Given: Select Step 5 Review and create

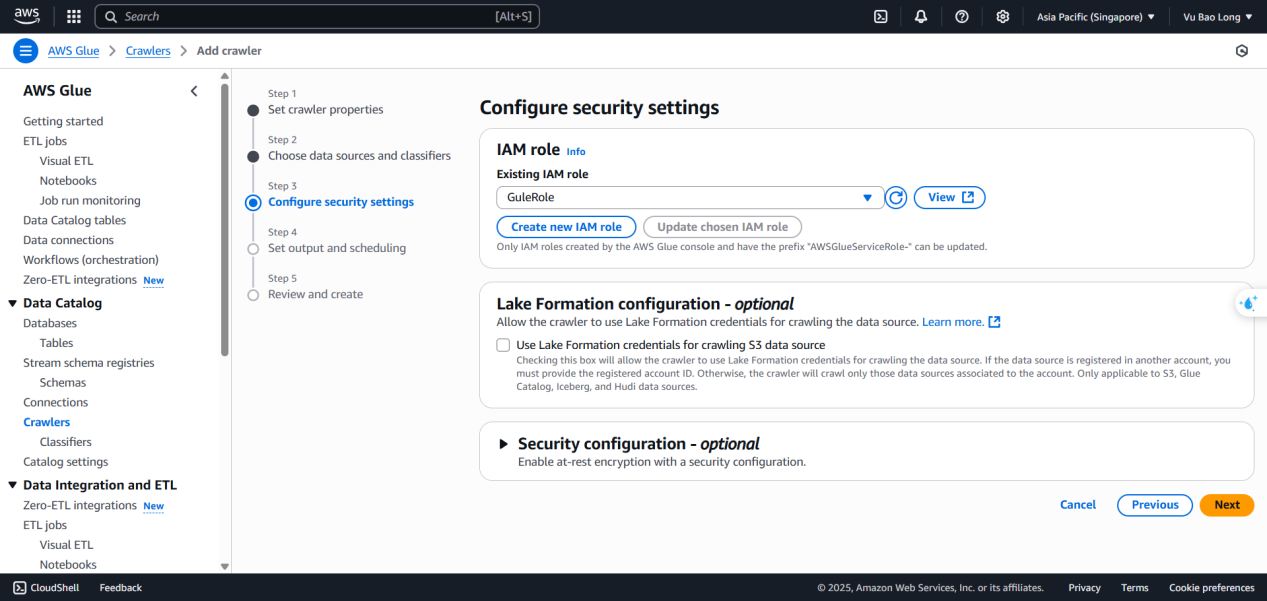Looking at the screenshot, I should (x=315, y=294).
